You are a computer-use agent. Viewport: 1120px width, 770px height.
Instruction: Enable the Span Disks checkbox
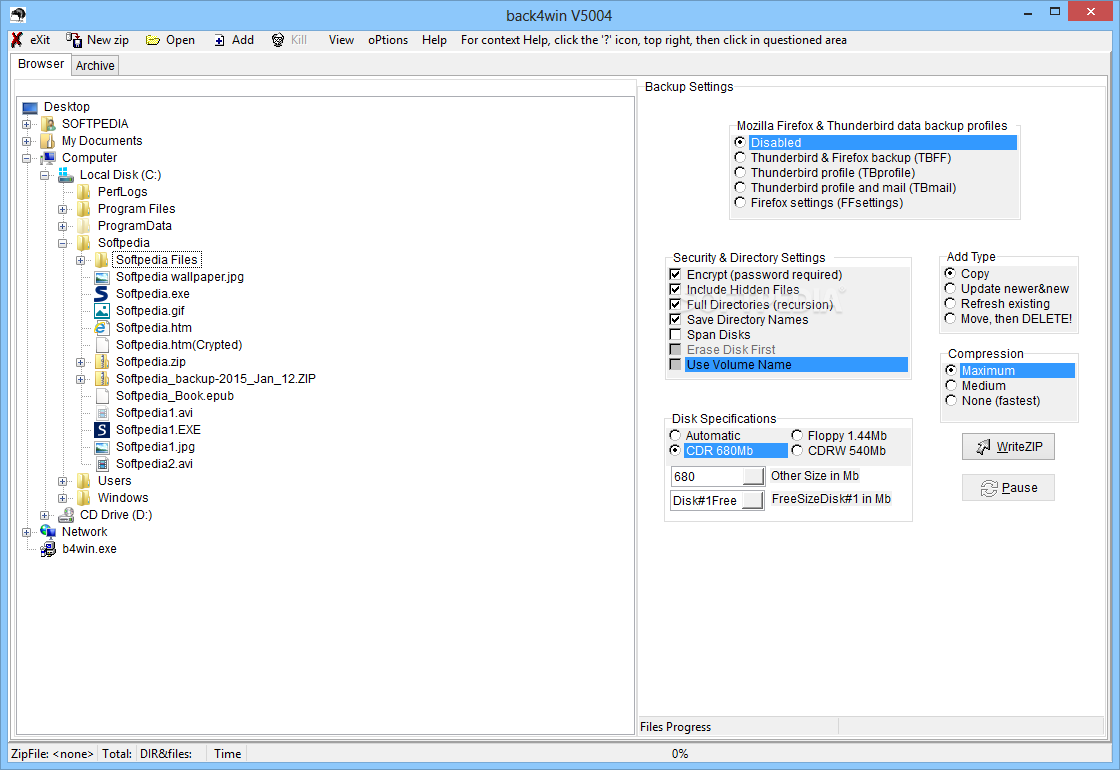(675, 334)
